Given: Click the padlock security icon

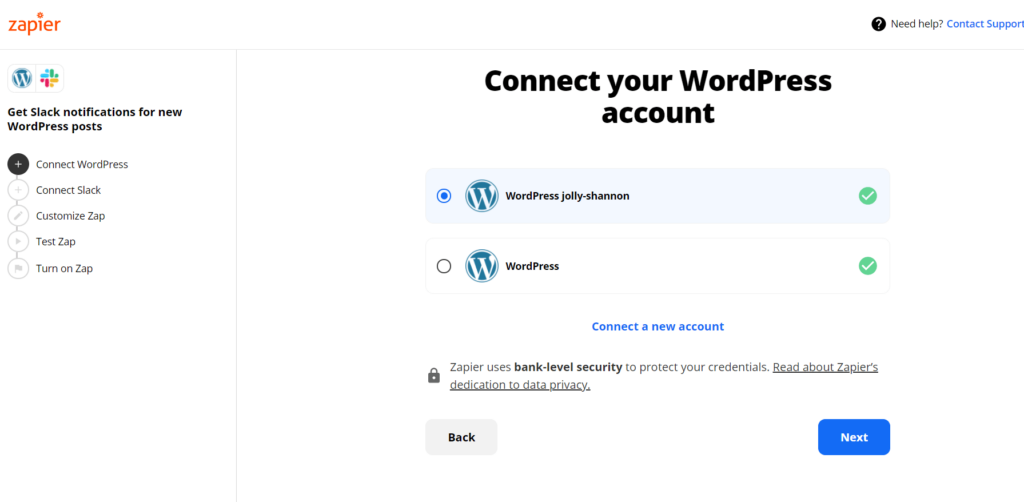Looking at the screenshot, I should pyautogui.click(x=434, y=376).
